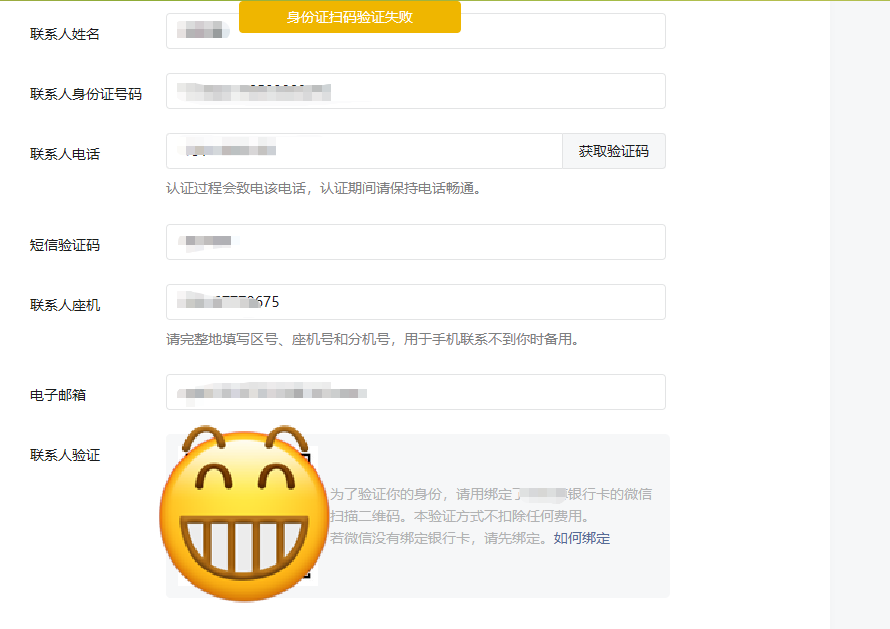Click hint text 认证过程会致电该电话
The height and width of the screenshot is (629, 890).
click(x=236, y=188)
